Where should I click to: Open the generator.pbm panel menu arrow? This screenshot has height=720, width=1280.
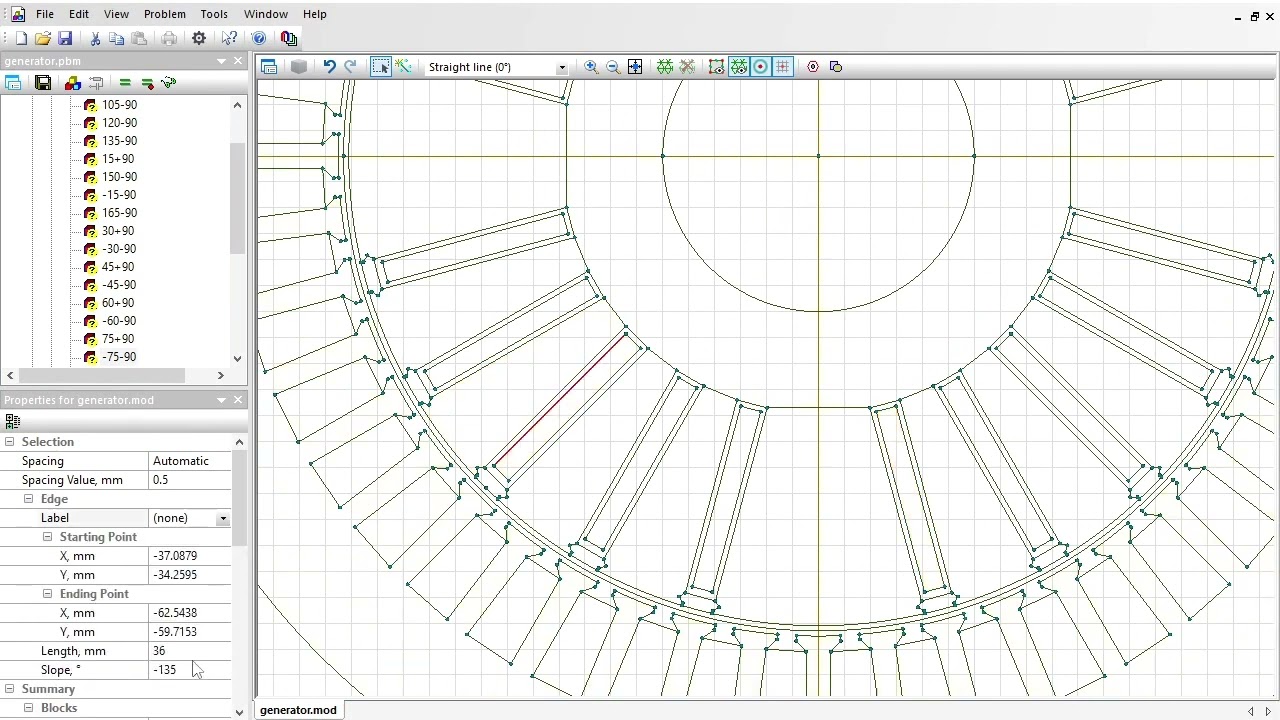[x=222, y=61]
